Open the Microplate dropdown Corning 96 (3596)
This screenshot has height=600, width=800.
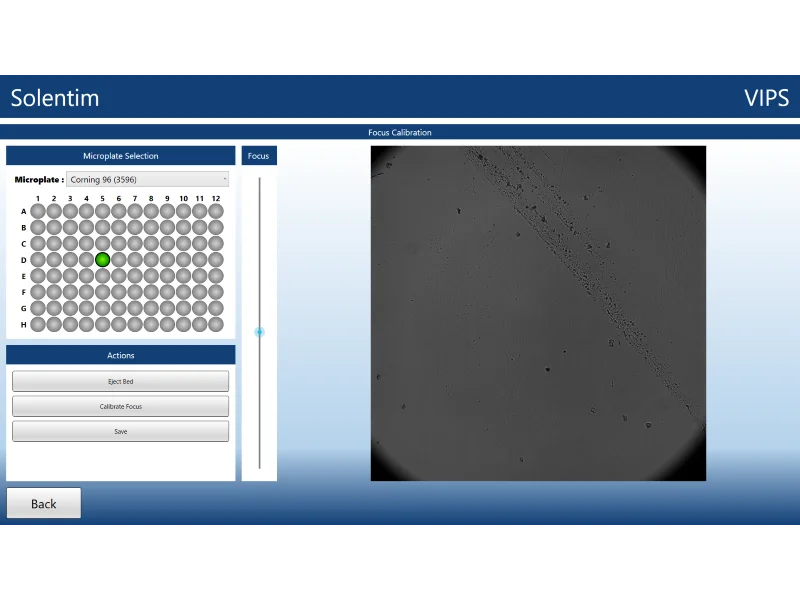147,180
